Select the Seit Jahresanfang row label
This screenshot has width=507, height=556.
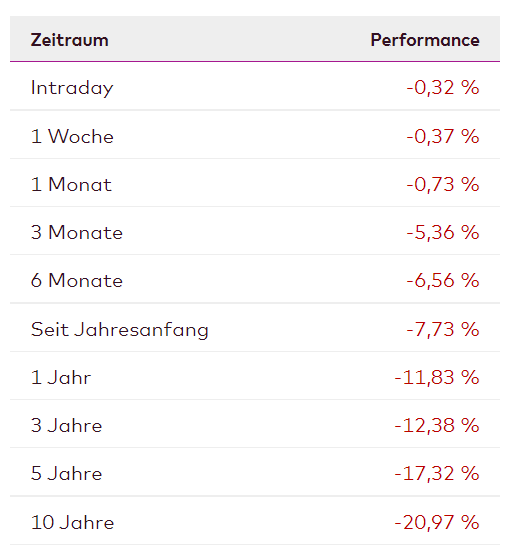[119, 330]
